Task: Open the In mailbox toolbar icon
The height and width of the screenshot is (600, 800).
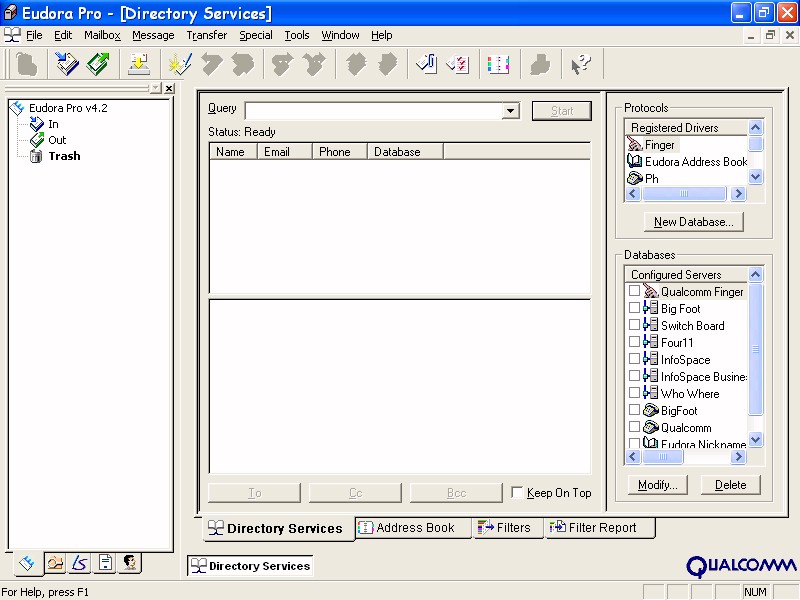Action: point(67,64)
